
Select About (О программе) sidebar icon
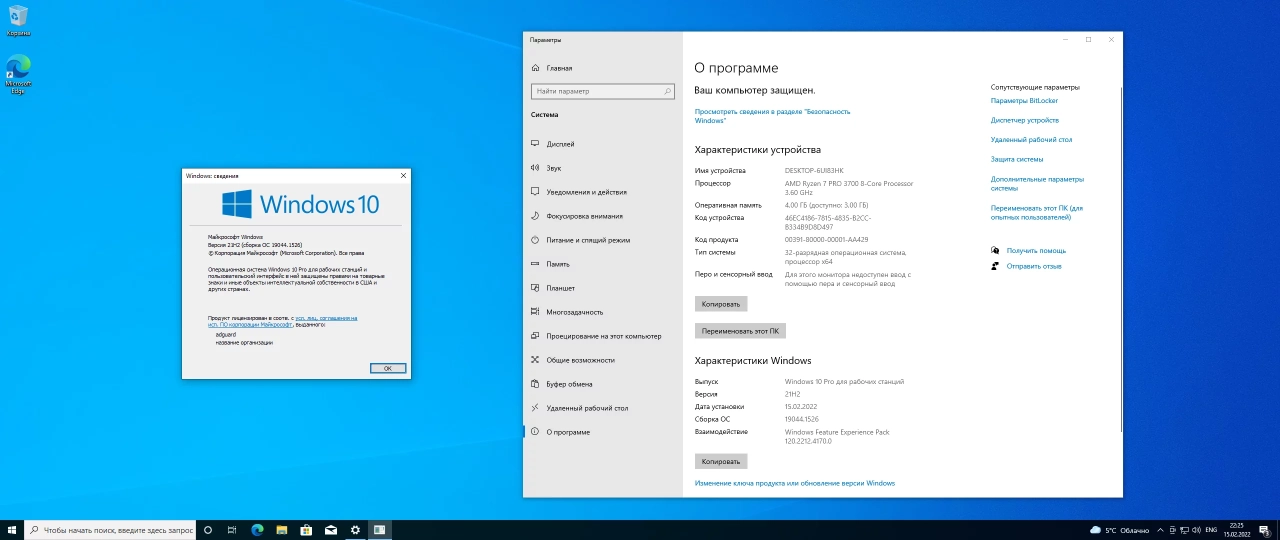click(534, 432)
